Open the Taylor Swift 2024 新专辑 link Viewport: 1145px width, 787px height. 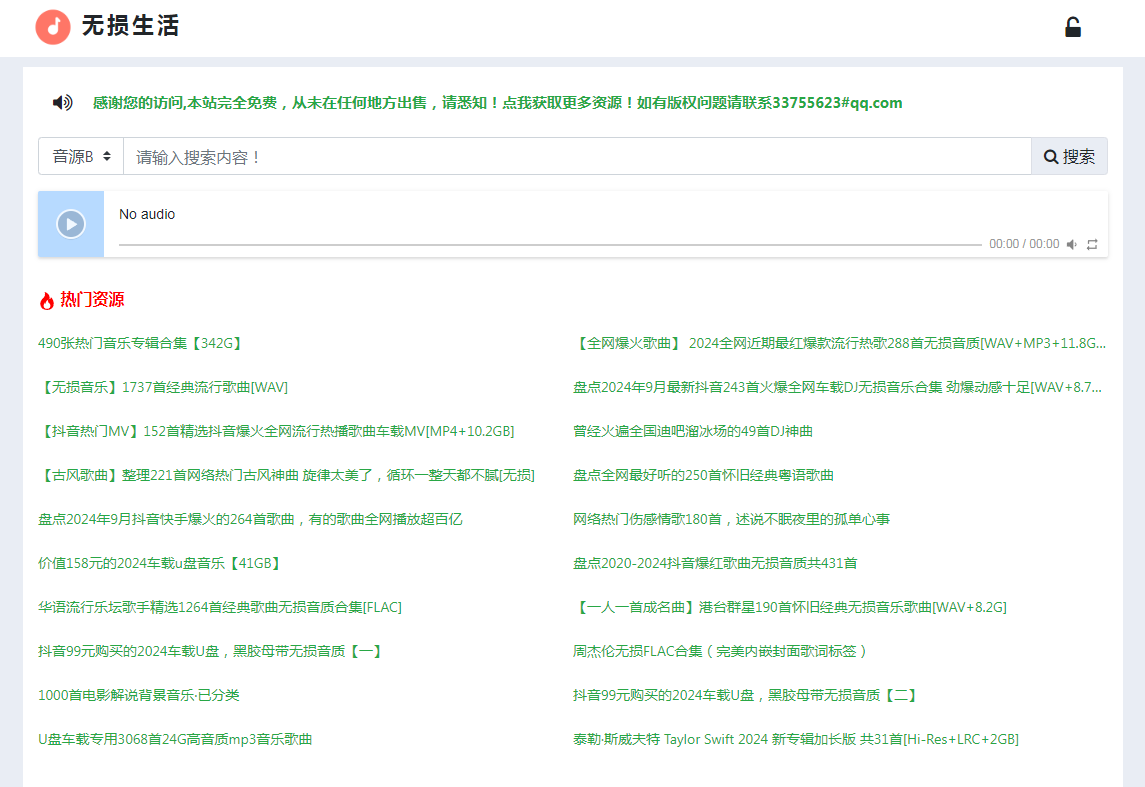coord(793,739)
